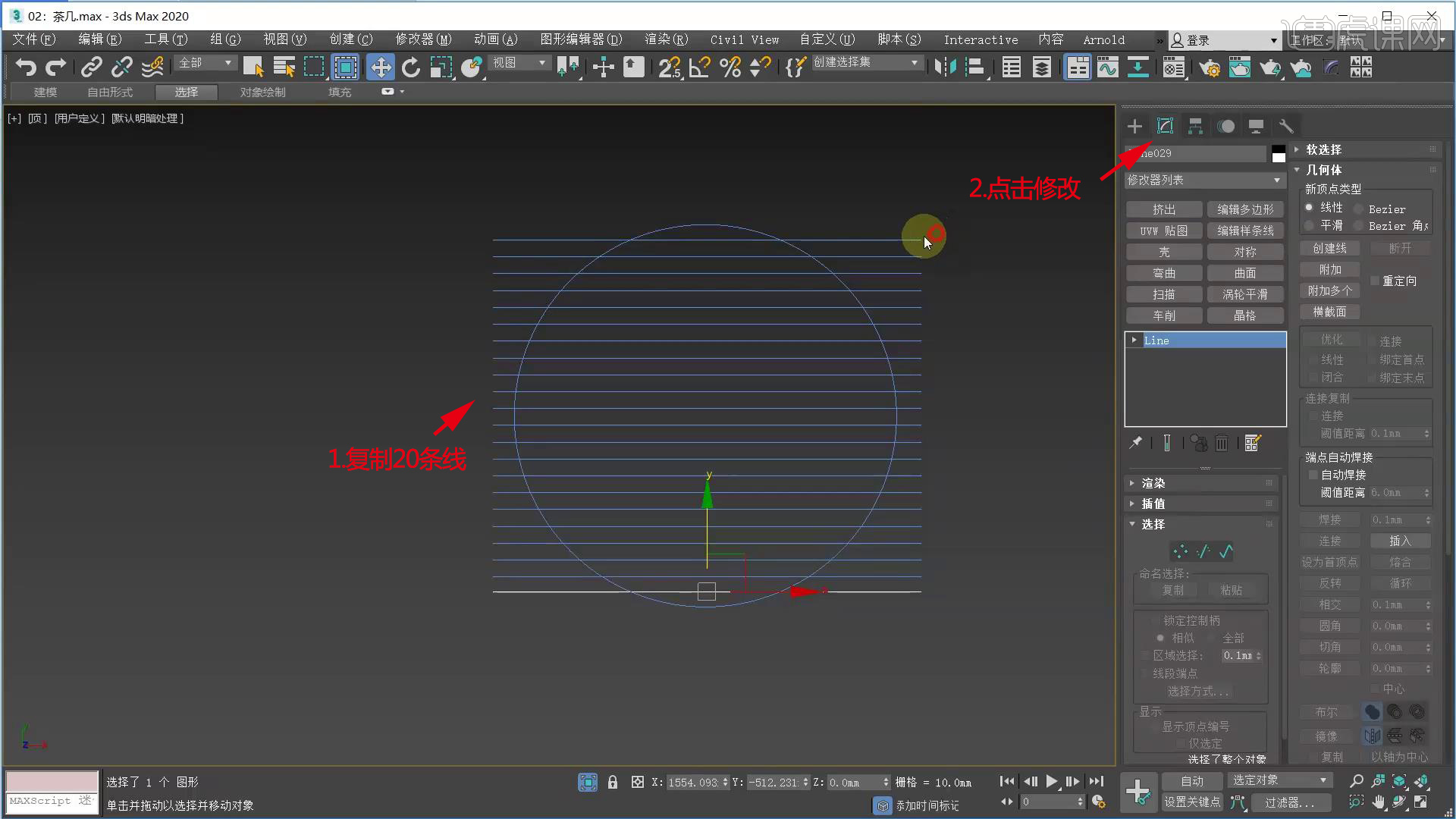This screenshot has height=819, width=1456.
Task: Switch to Motion command panel
Action: [x=1225, y=126]
